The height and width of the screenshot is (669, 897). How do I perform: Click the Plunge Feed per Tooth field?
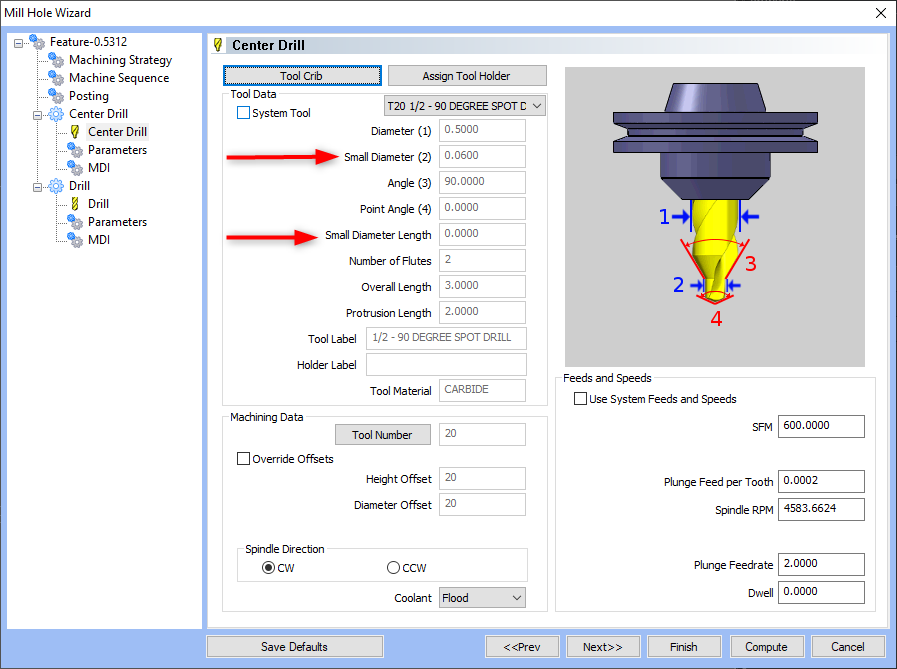pos(821,481)
